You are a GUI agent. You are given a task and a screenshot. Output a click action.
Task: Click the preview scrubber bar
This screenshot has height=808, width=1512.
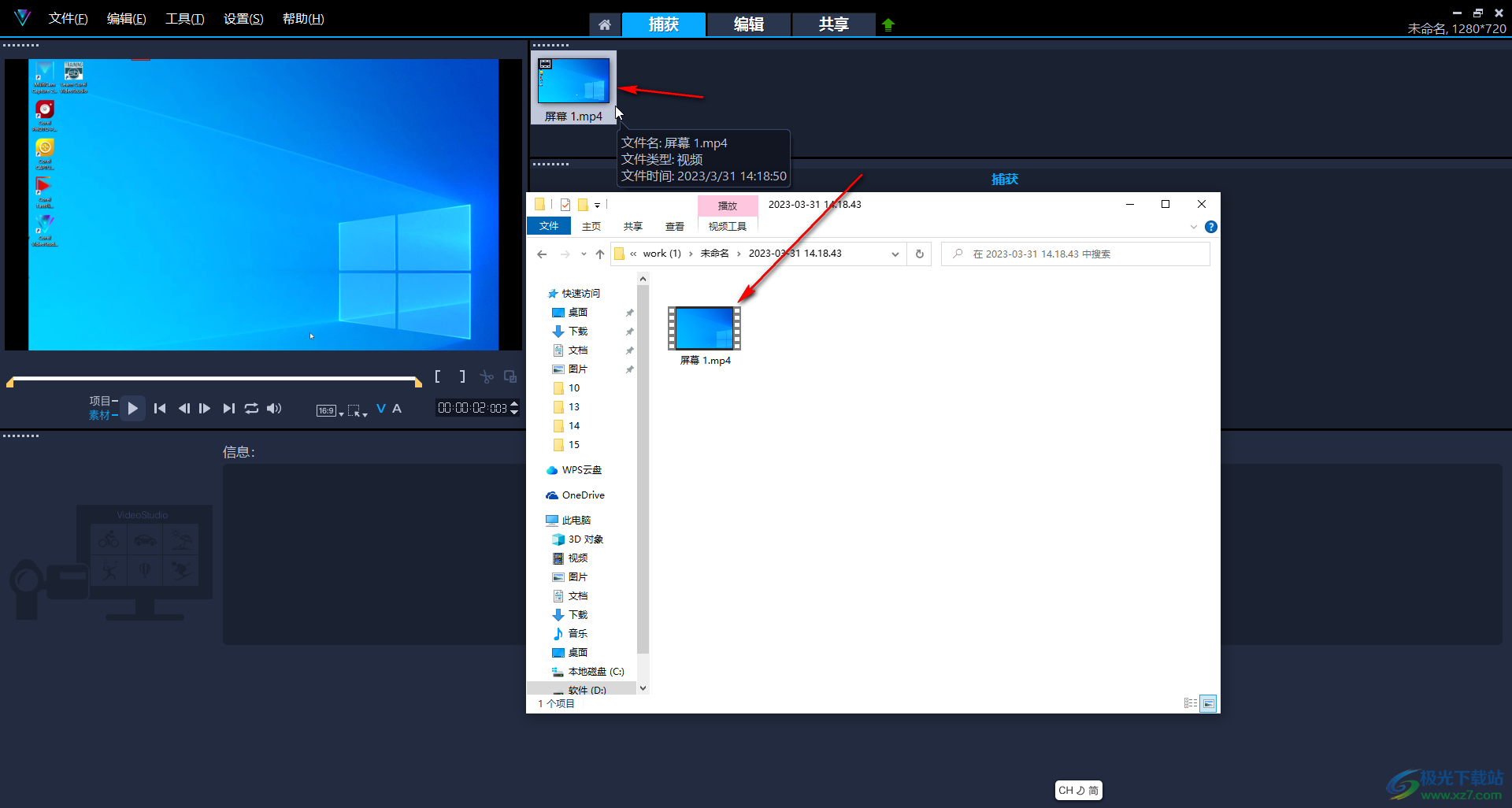[214, 380]
